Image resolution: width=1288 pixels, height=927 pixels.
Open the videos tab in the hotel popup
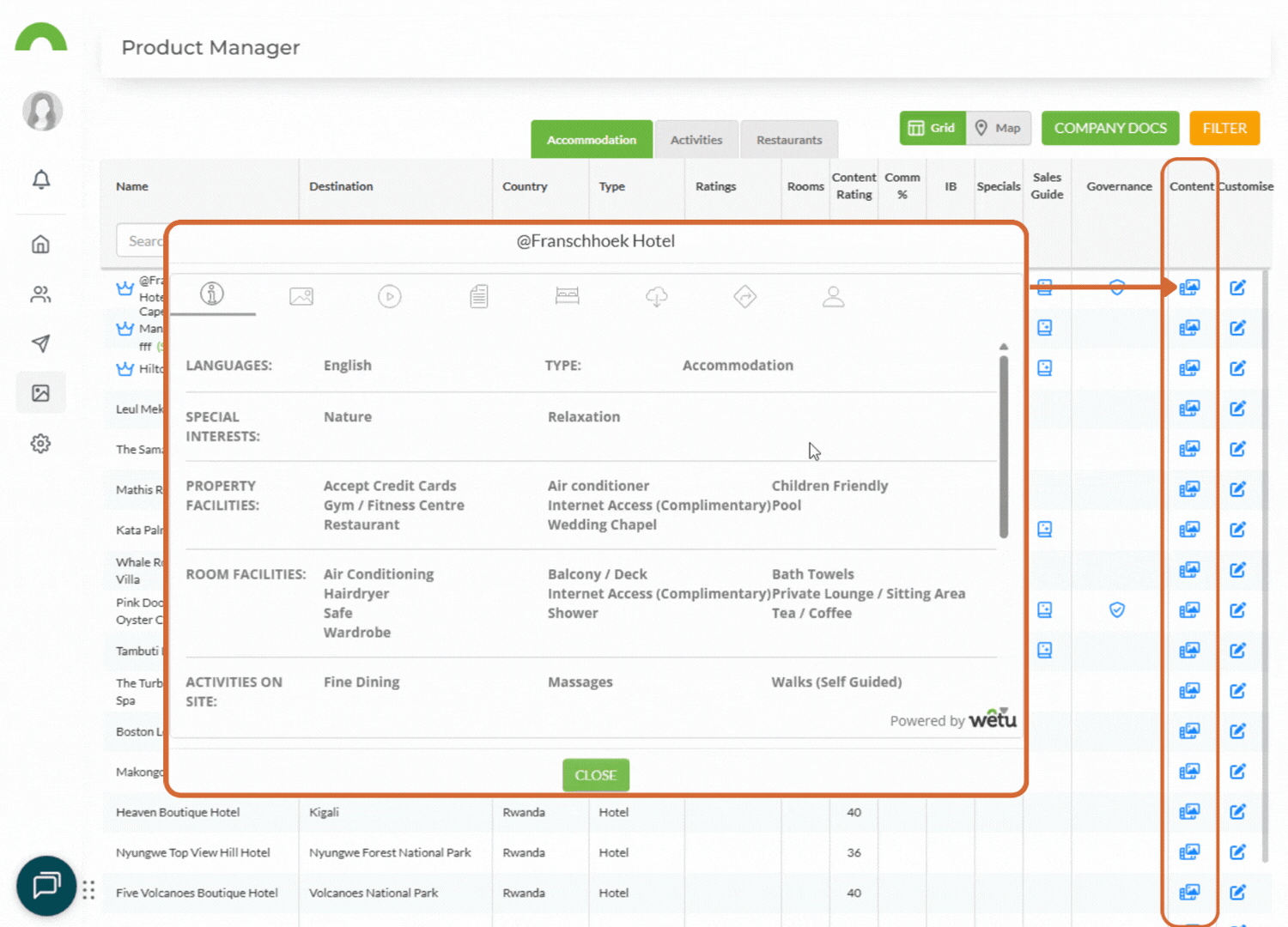[x=389, y=296]
